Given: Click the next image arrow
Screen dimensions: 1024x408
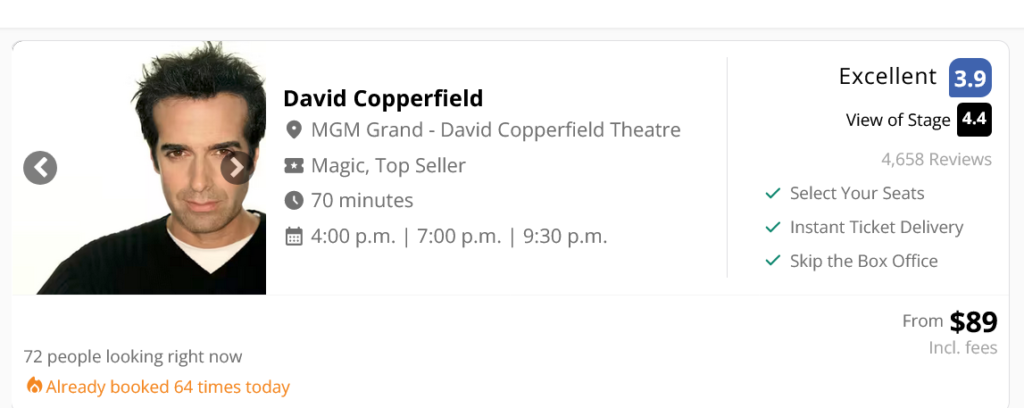Looking at the screenshot, I should (x=236, y=168).
